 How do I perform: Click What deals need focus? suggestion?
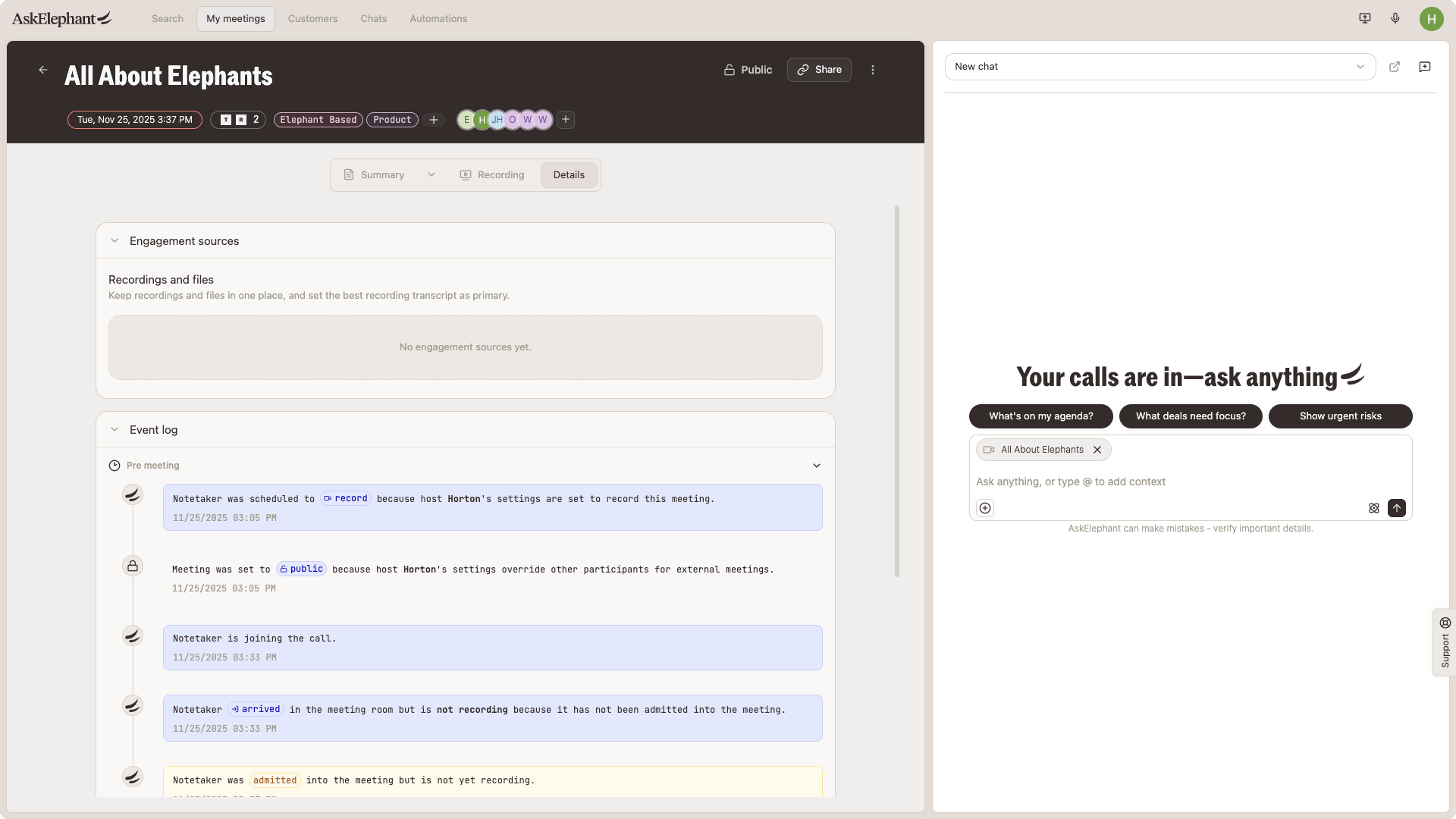click(x=1191, y=416)
